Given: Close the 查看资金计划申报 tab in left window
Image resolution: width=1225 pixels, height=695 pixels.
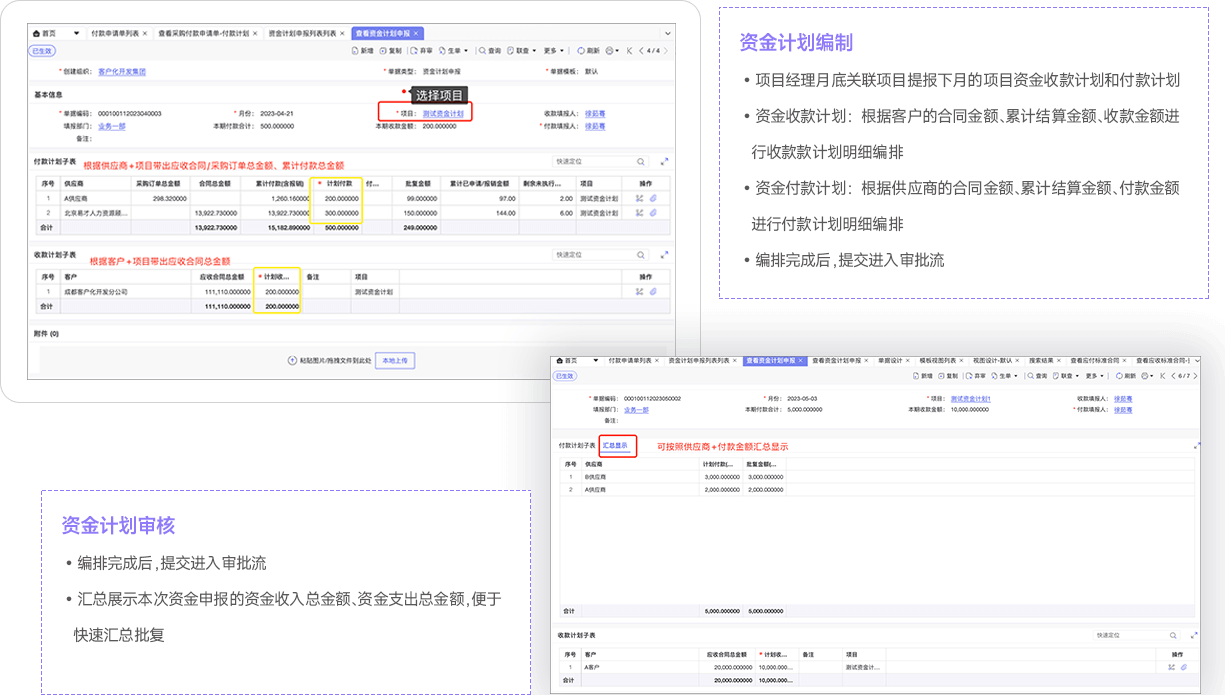Looking at the screenshot, I should 418,33.
